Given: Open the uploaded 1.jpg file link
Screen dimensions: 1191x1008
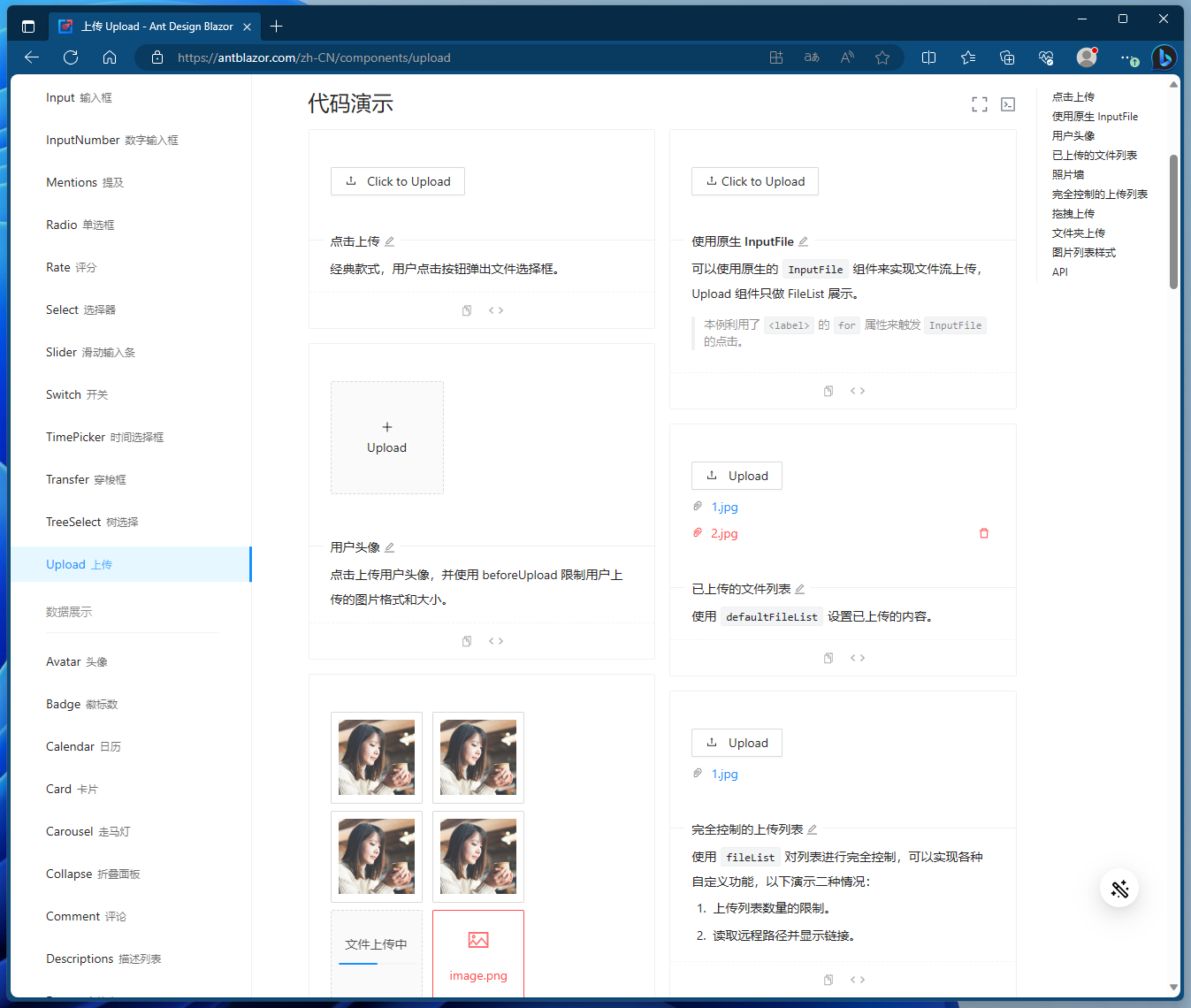Looking at the screenshot, I should point(723,774).
